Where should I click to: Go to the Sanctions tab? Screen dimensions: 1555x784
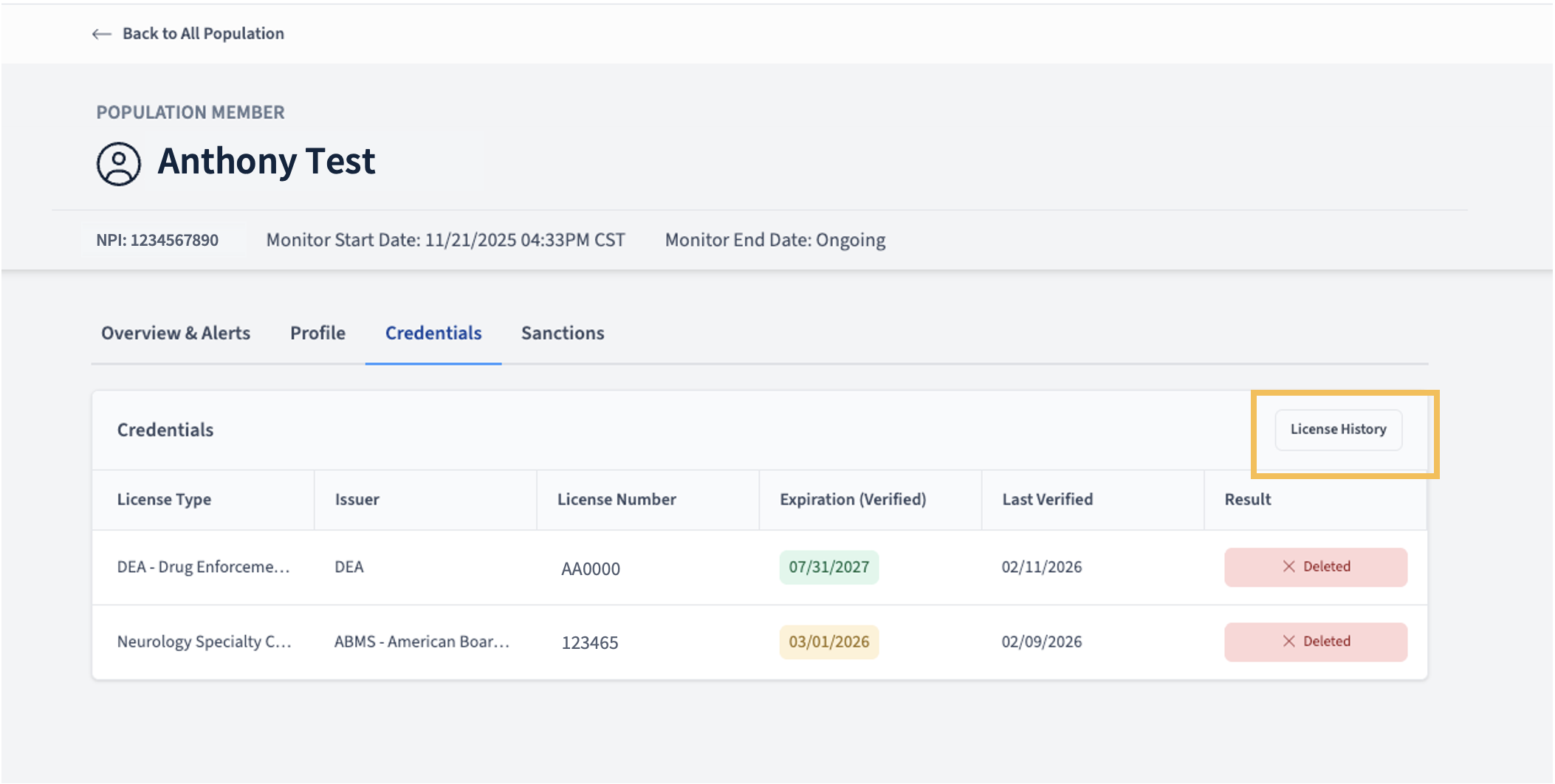[563, 333]
